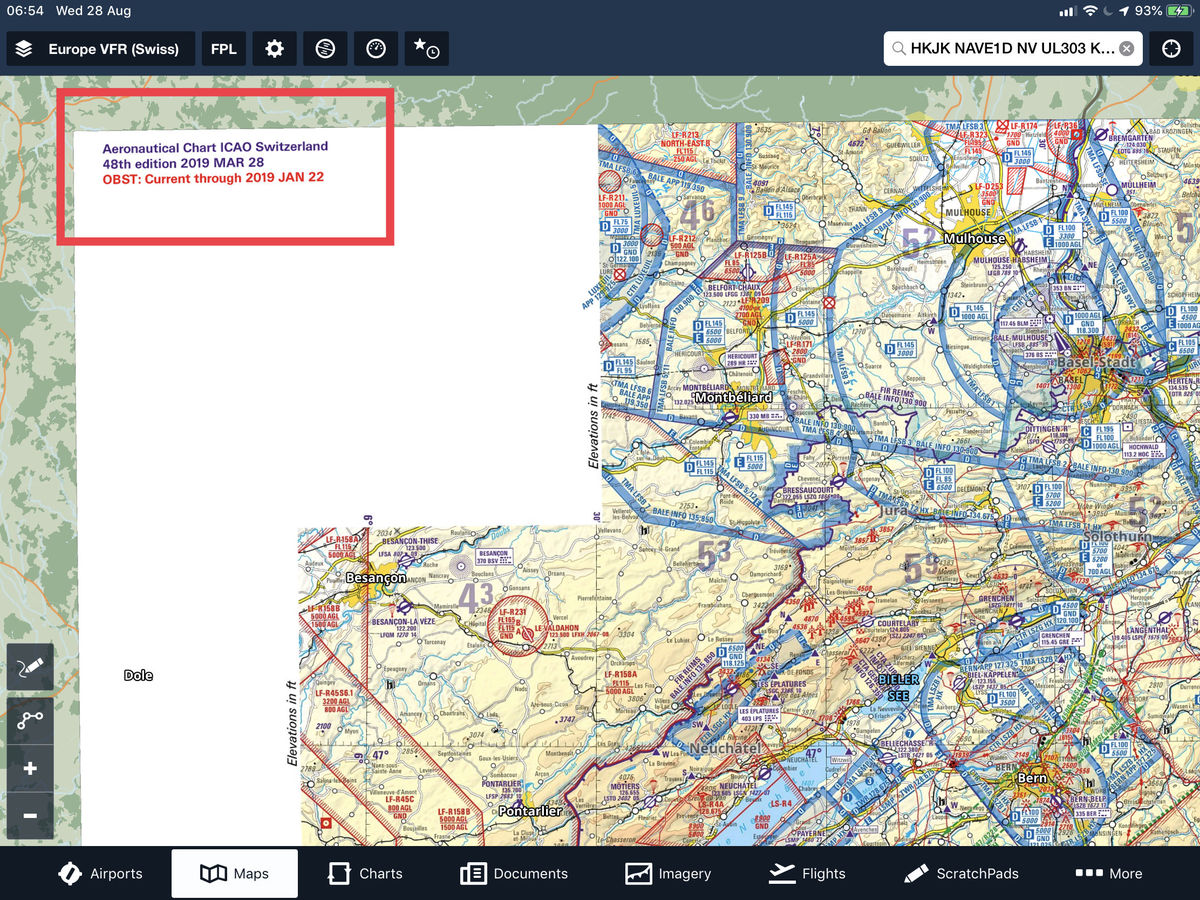This screenshot has height=900, width=1200.
Task: Center map with the crosshair location icon
Action: (x=1171, y=47)
